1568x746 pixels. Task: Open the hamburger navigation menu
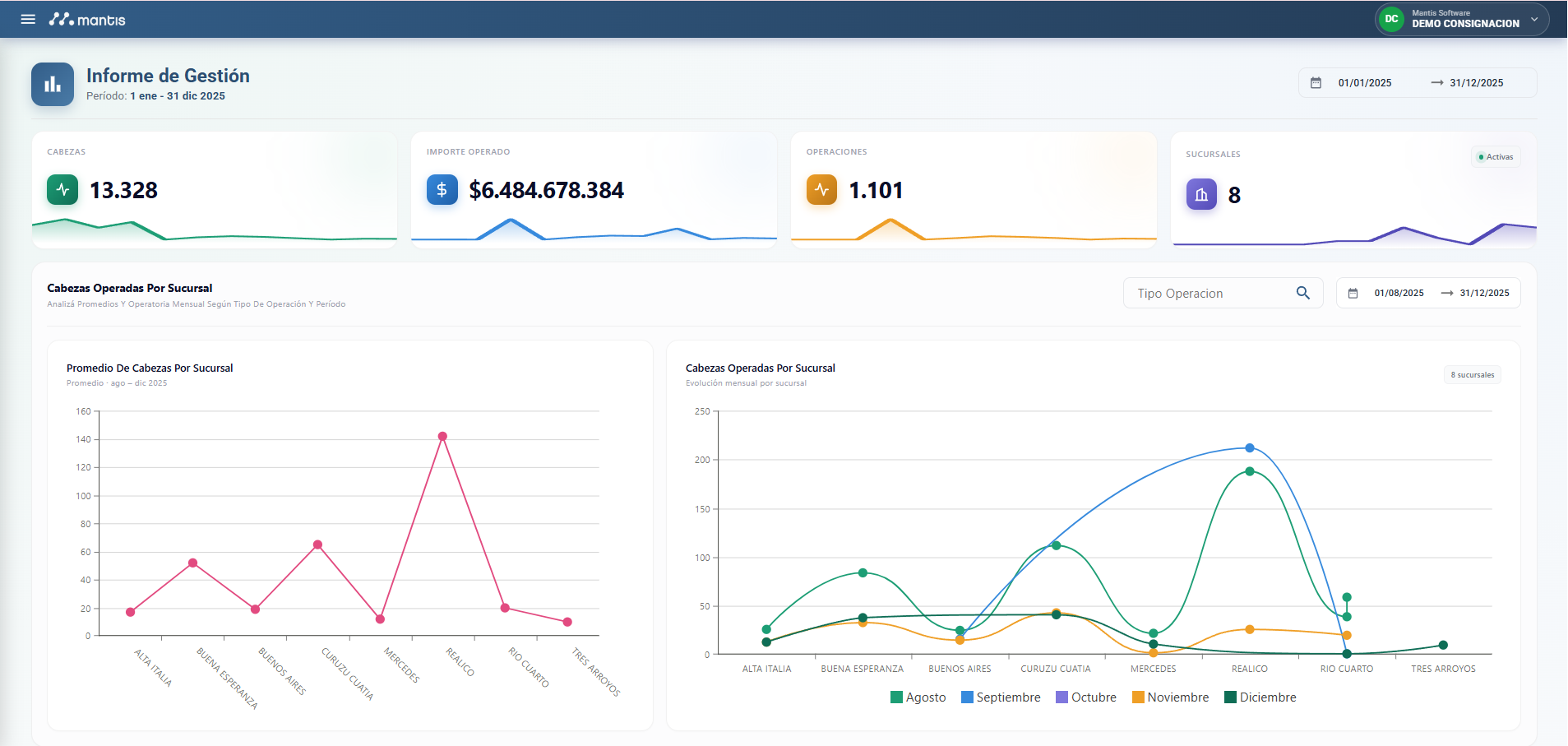point(28,19)
